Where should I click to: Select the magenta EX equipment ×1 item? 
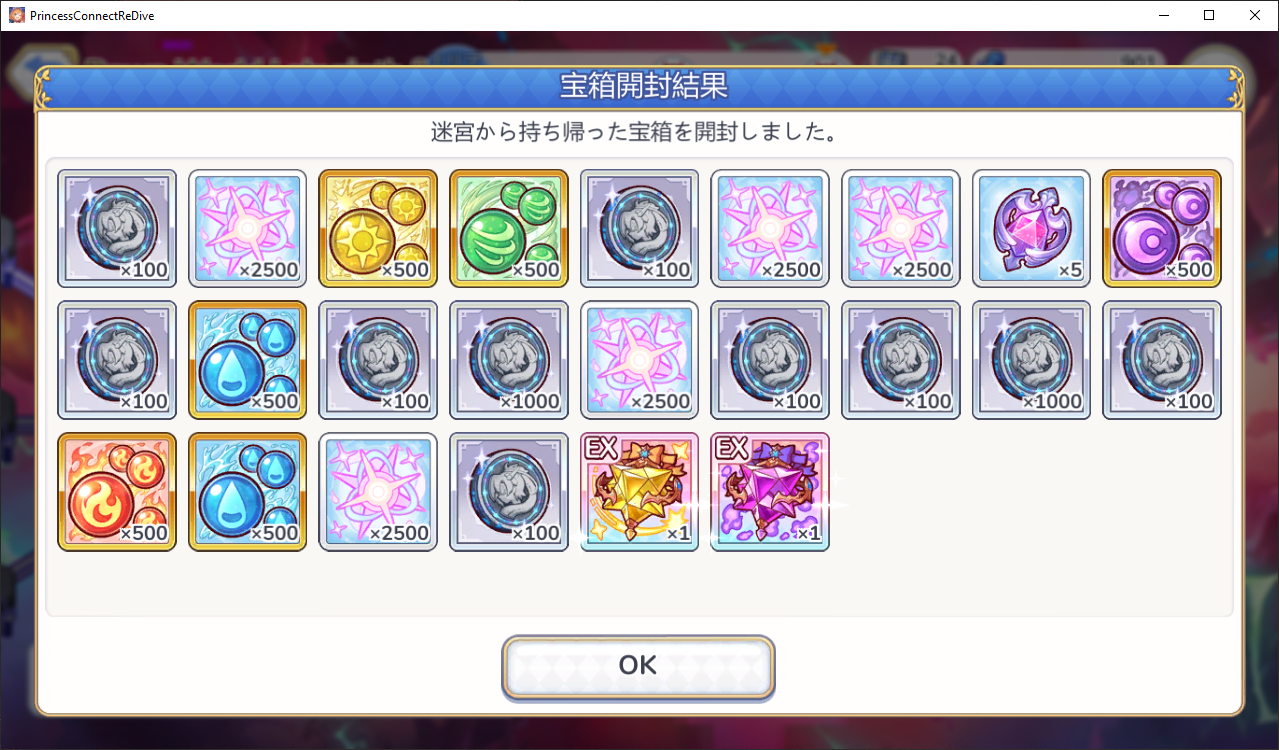[770, 492]
